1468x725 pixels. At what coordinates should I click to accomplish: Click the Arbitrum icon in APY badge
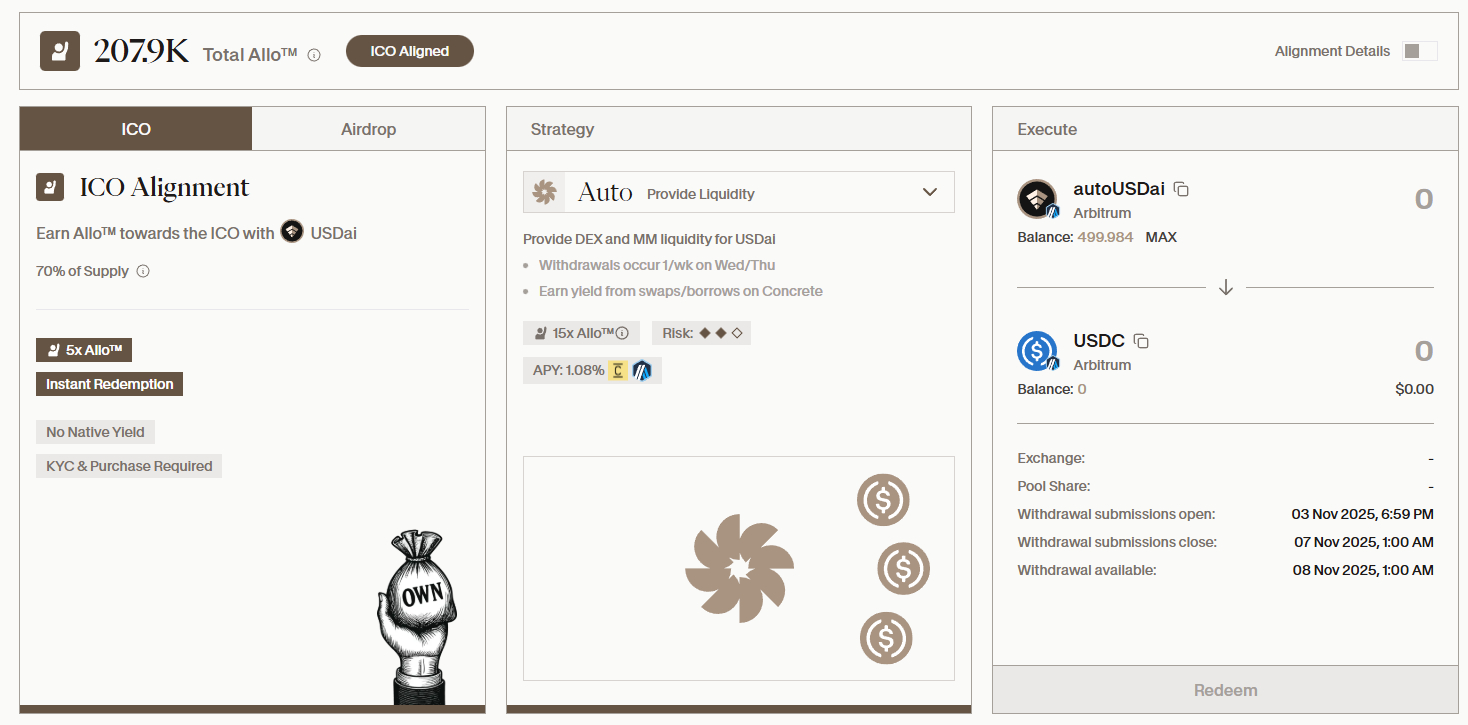tap(641, 370)
